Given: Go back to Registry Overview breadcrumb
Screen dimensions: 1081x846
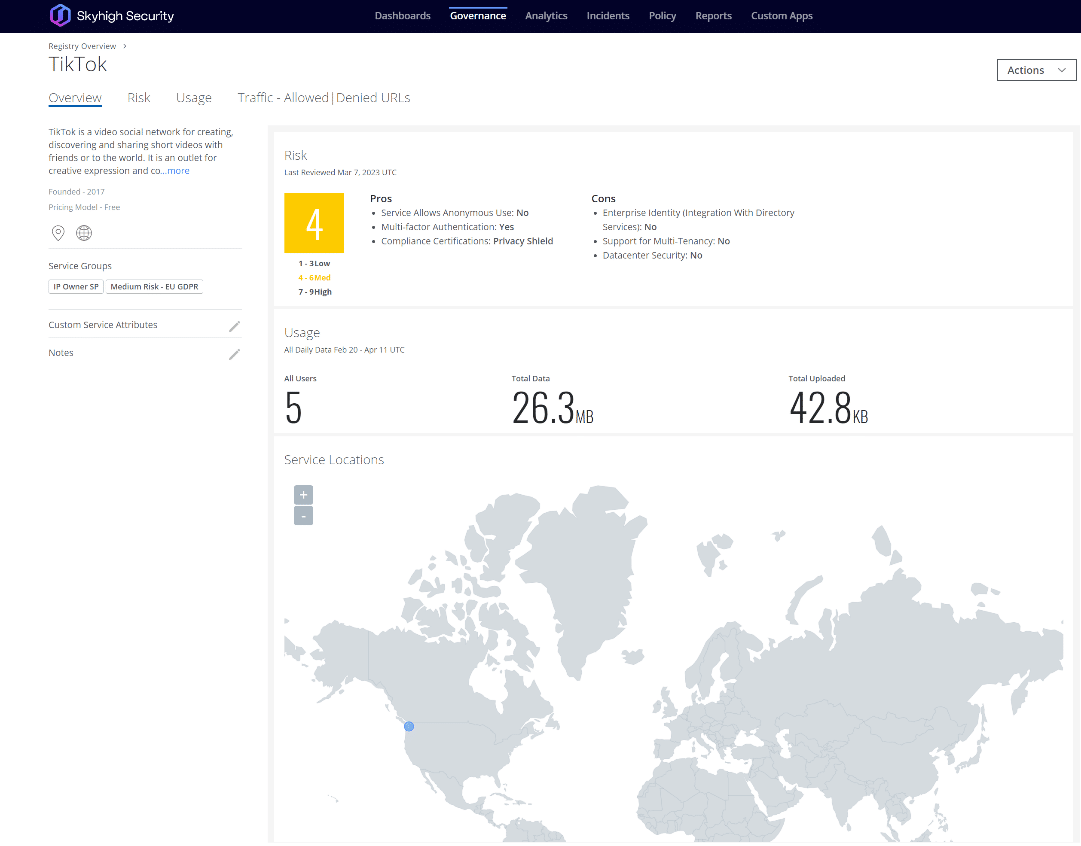Looking at the screenshot, I should (x=82, y=46).
